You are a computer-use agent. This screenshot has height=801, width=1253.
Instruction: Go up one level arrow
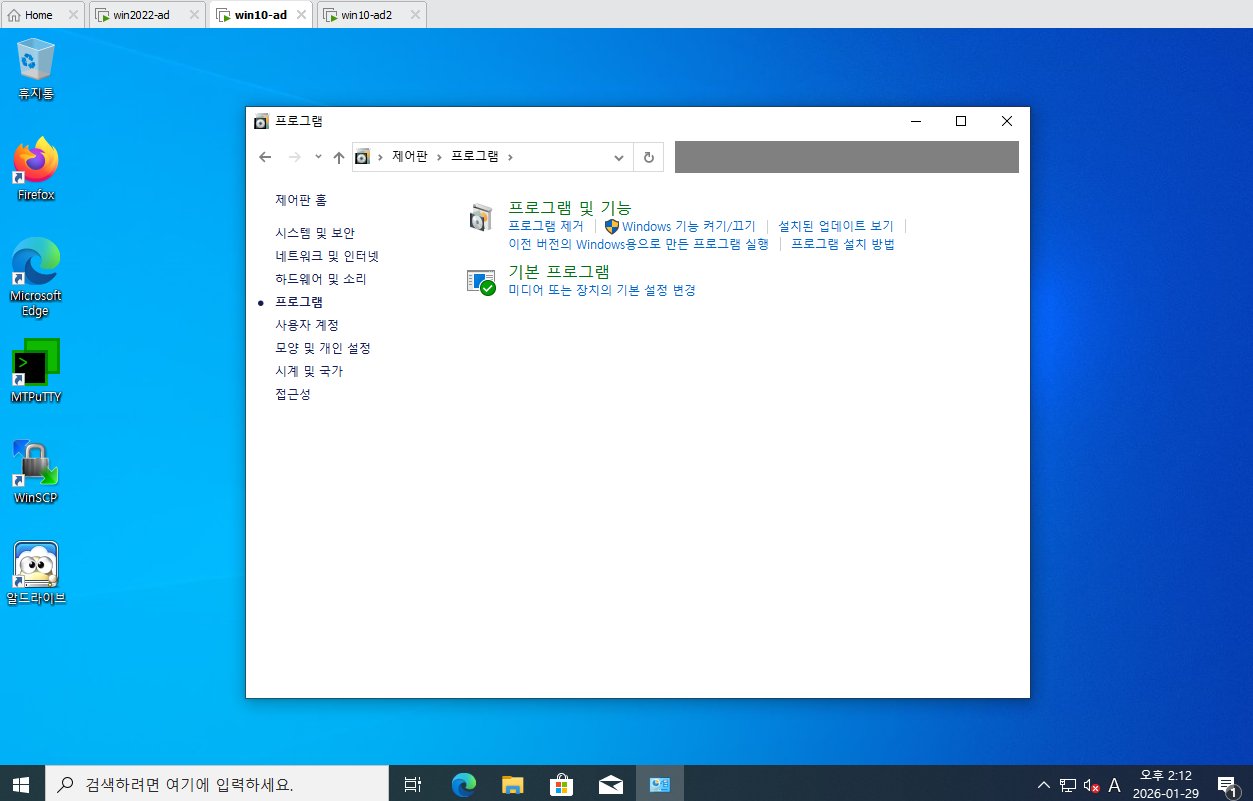click(x=339, y=157)
